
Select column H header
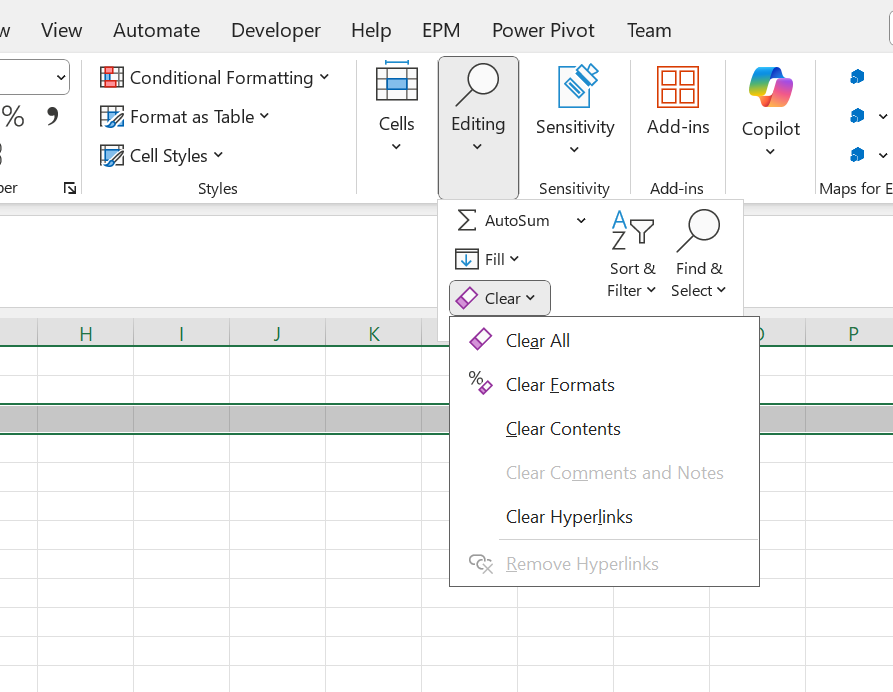pos(86,334)
